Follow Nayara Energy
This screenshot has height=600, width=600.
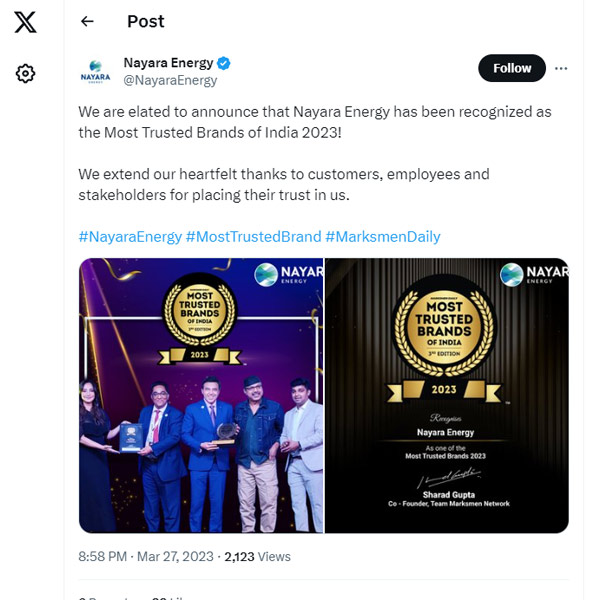(512, 68)
